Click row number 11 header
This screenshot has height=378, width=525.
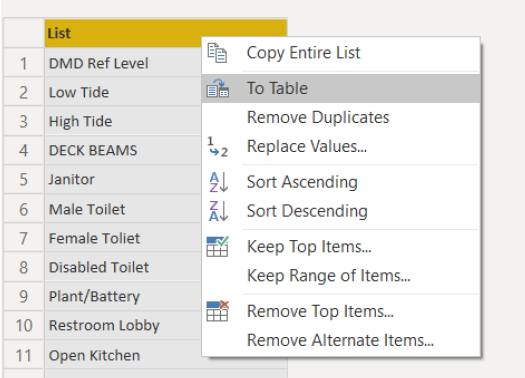23,355
